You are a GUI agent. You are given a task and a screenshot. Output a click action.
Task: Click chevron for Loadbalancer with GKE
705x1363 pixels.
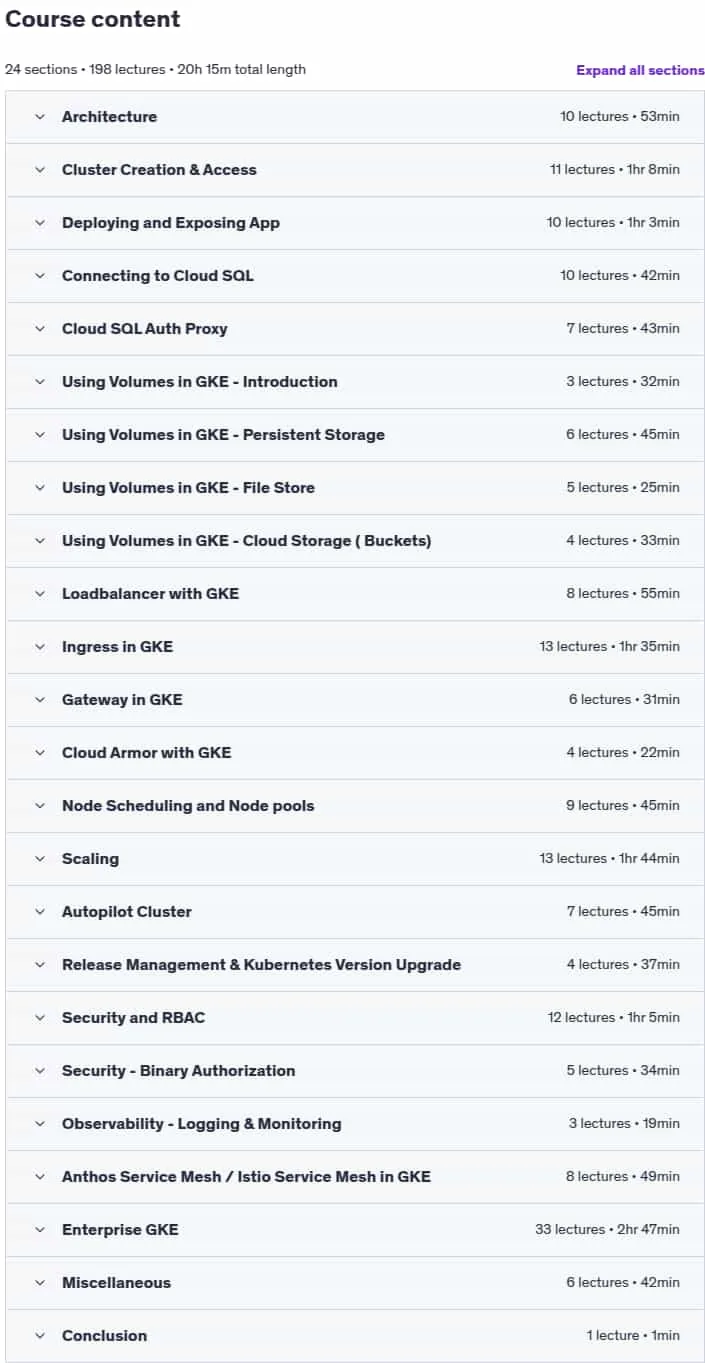point(40,594)
